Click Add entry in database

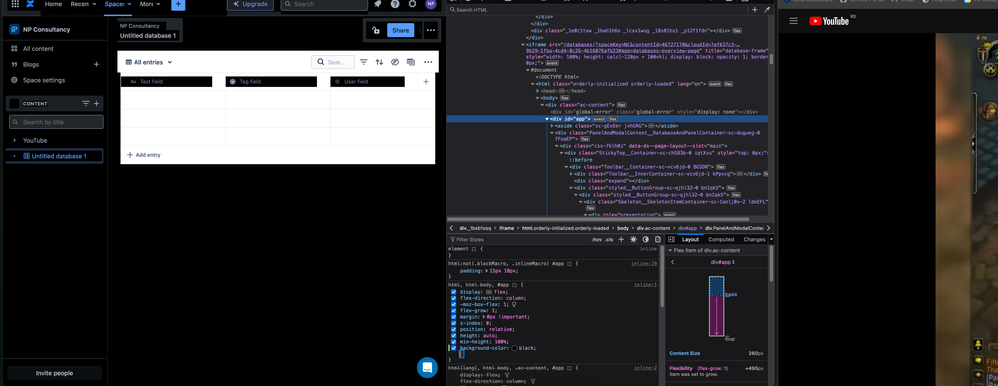coord(144,155)
